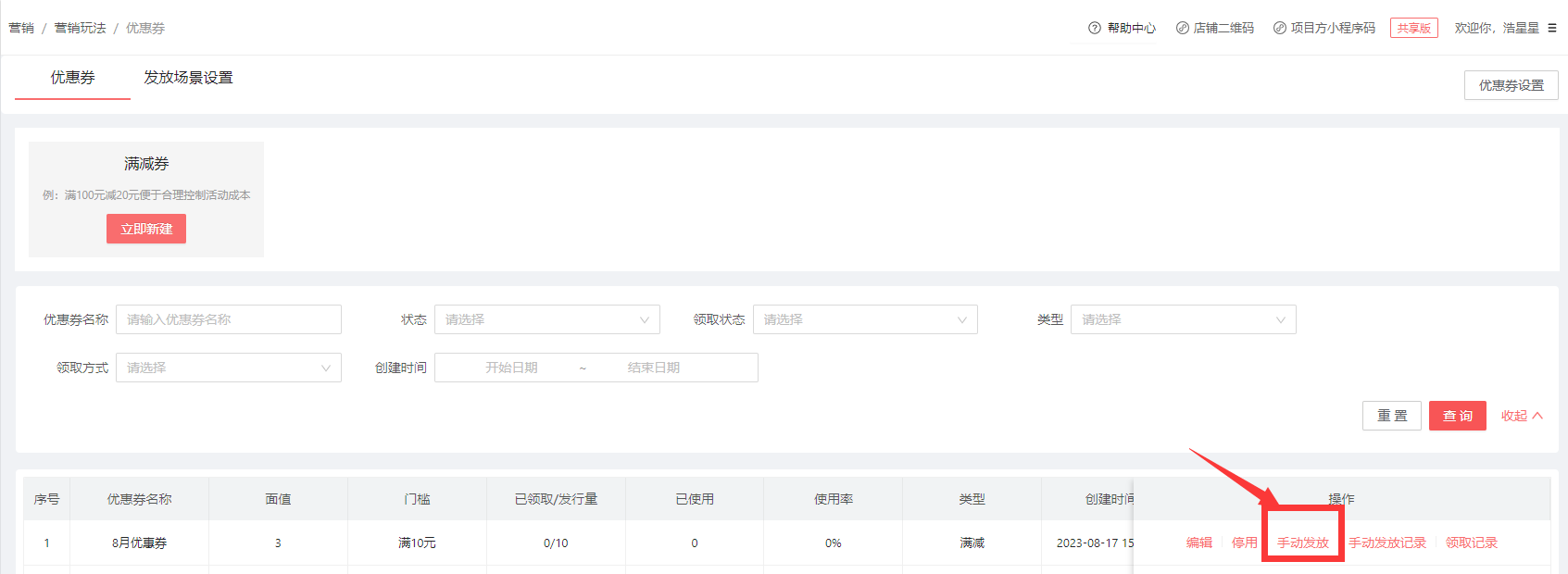Switch to the 发放场景设置 tab
This screenshot has width=1568, height=574.
pos(188,78)
